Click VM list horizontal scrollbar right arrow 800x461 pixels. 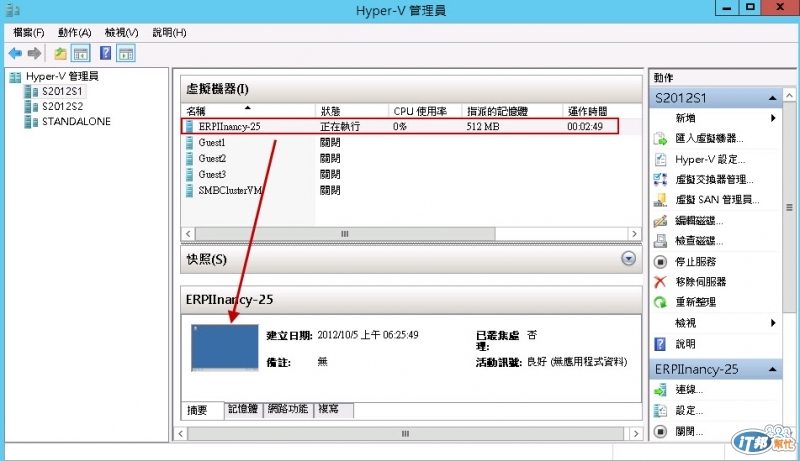coord(634,234)
